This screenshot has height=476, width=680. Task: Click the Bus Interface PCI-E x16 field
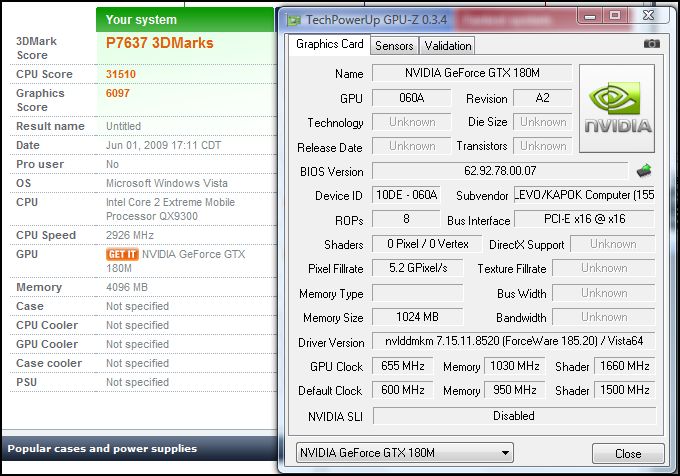584,219
